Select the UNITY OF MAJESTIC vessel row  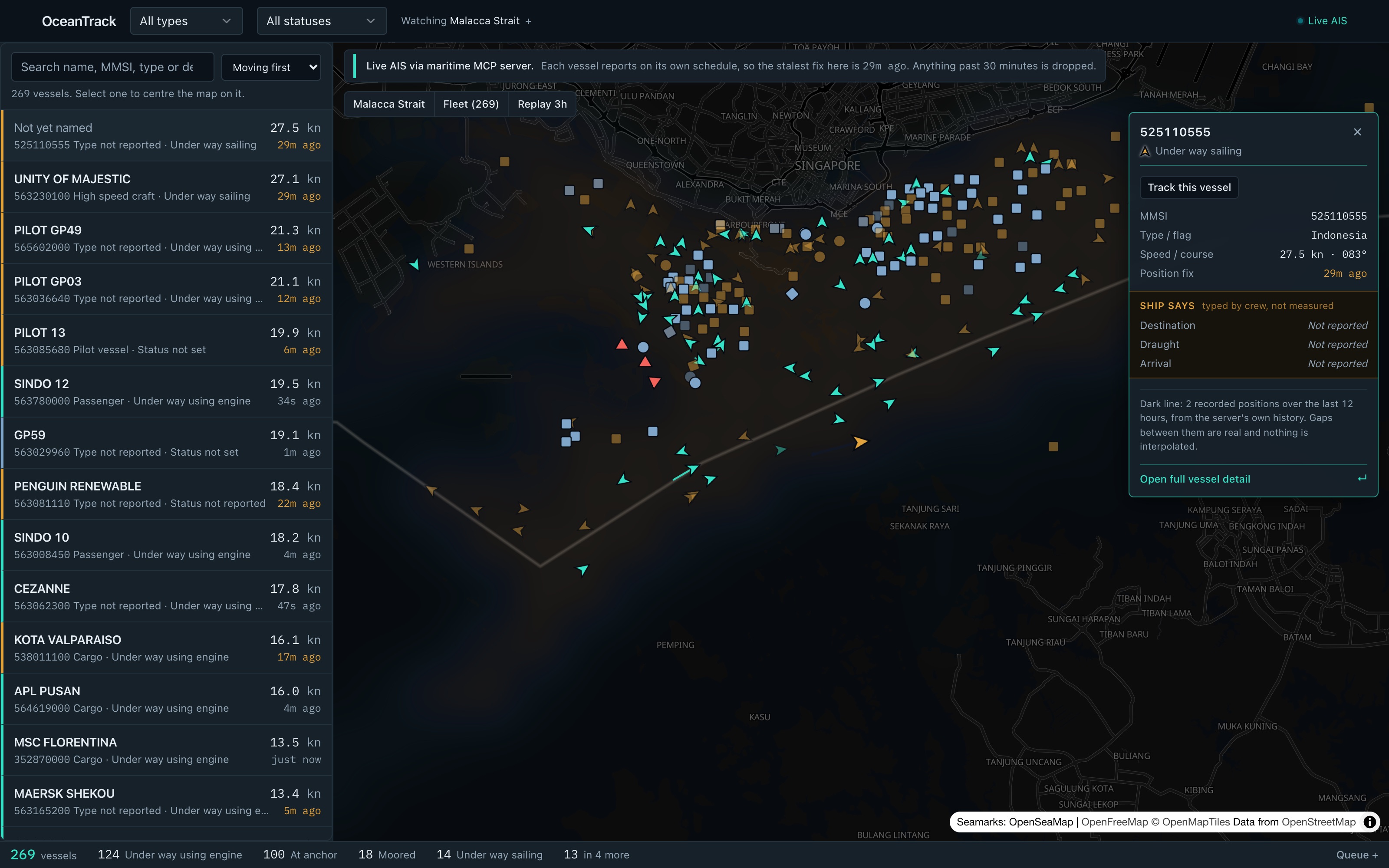pyautogui.click(x=167, y=187)
